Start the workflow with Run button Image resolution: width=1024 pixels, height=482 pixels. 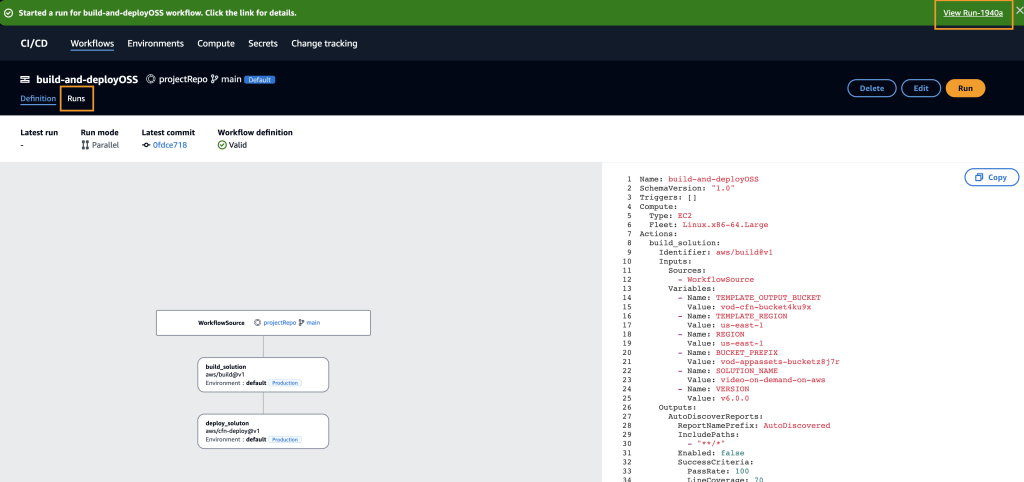pyautogui.click(x=965, y=88)
